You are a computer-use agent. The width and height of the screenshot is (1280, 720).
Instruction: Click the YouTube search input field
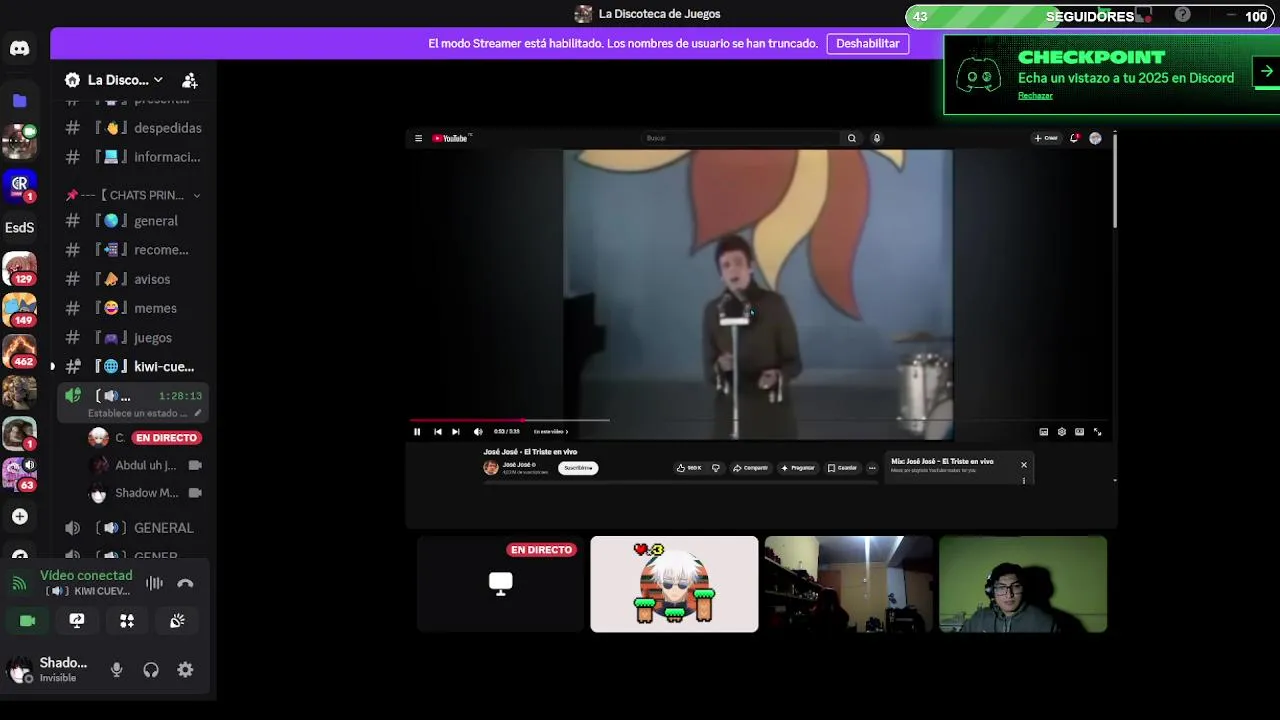click(740, 138)
